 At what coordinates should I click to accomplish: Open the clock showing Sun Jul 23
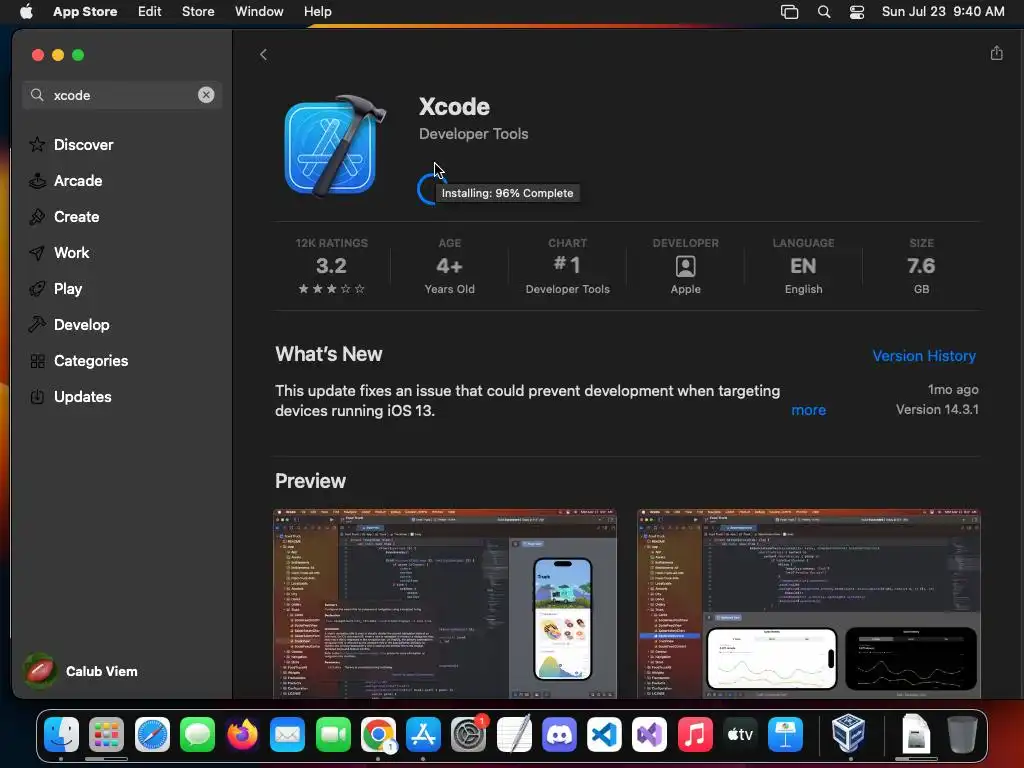[942, 11]
